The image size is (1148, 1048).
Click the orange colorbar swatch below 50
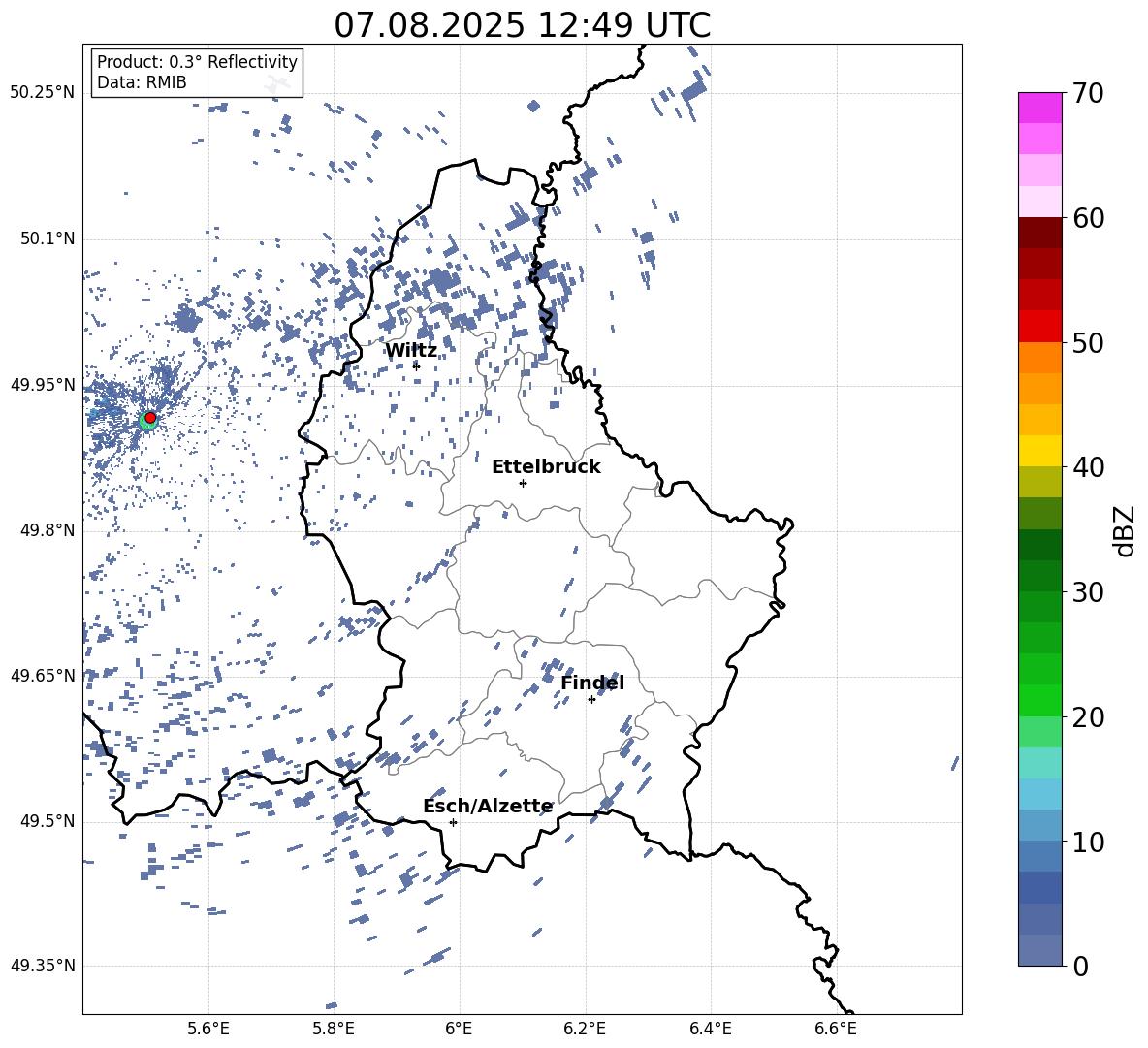(x=1039, y=358)
